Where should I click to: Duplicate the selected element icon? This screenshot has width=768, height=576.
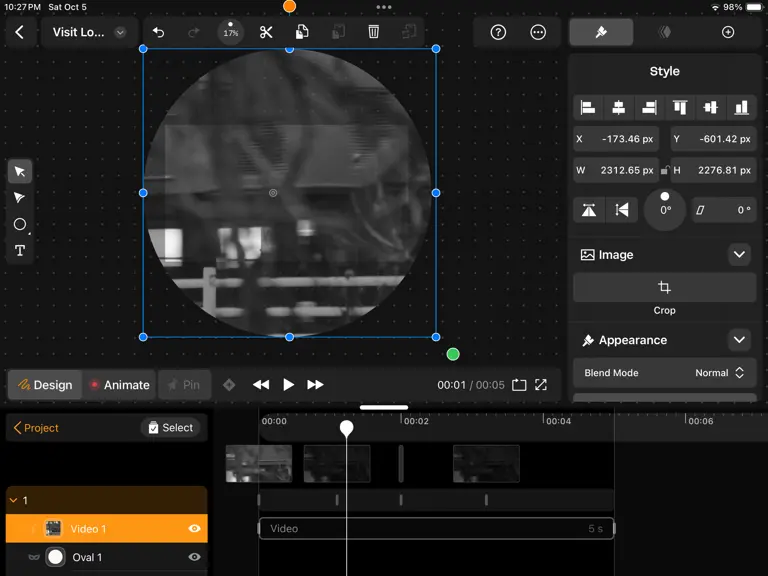pos(409,32)
